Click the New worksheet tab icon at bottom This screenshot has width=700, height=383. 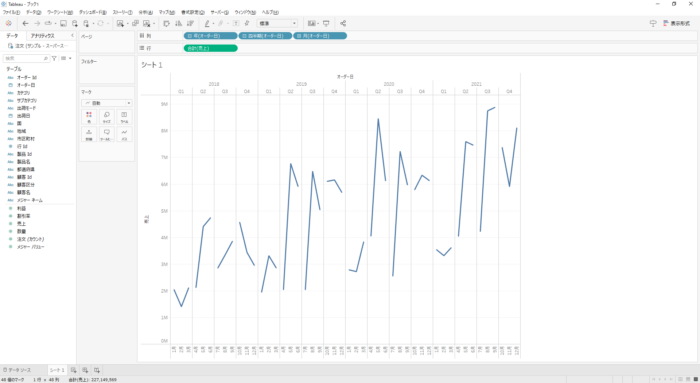click(74, 370)
